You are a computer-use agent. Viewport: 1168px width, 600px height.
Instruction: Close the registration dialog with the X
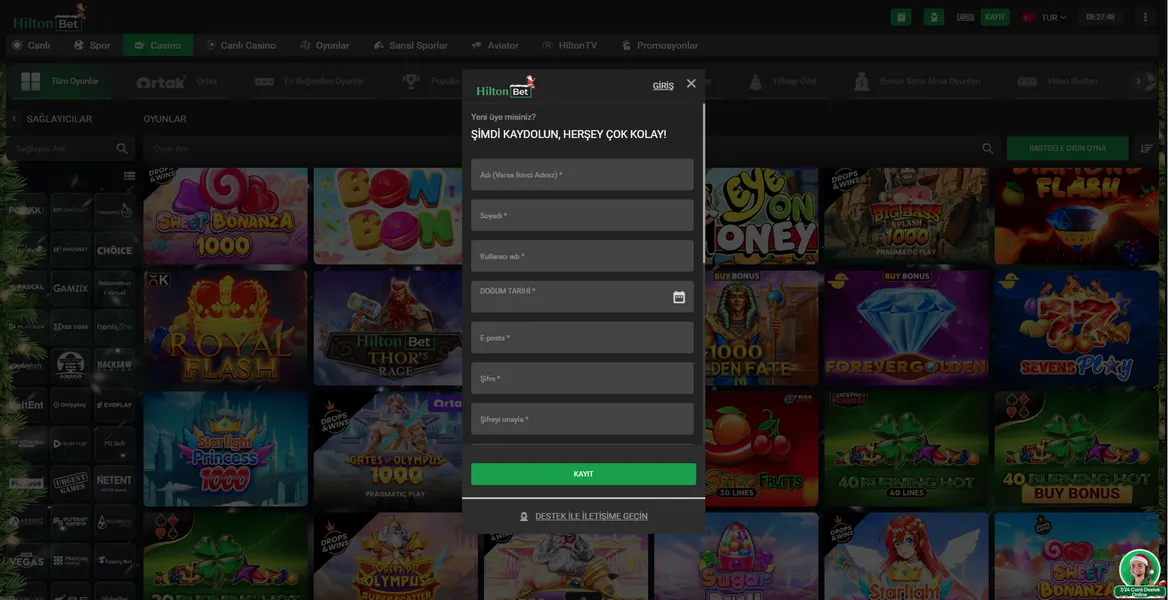pos(691,84)
